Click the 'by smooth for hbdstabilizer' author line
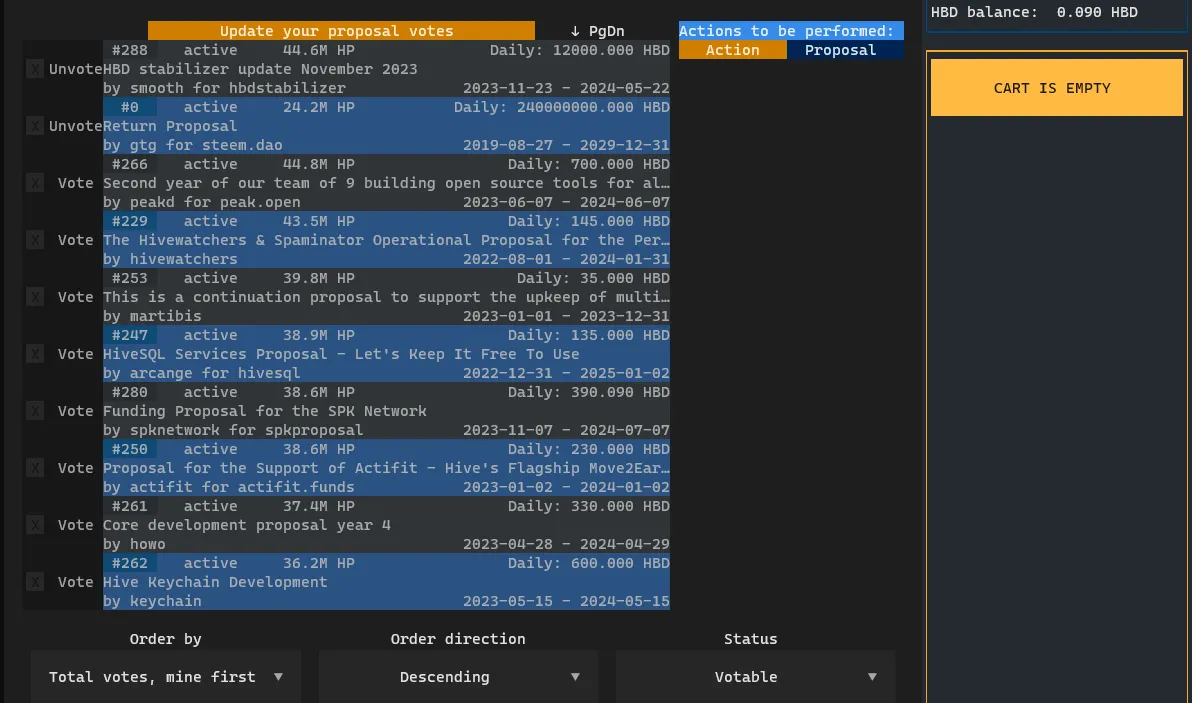 click(x=224, y=88)
